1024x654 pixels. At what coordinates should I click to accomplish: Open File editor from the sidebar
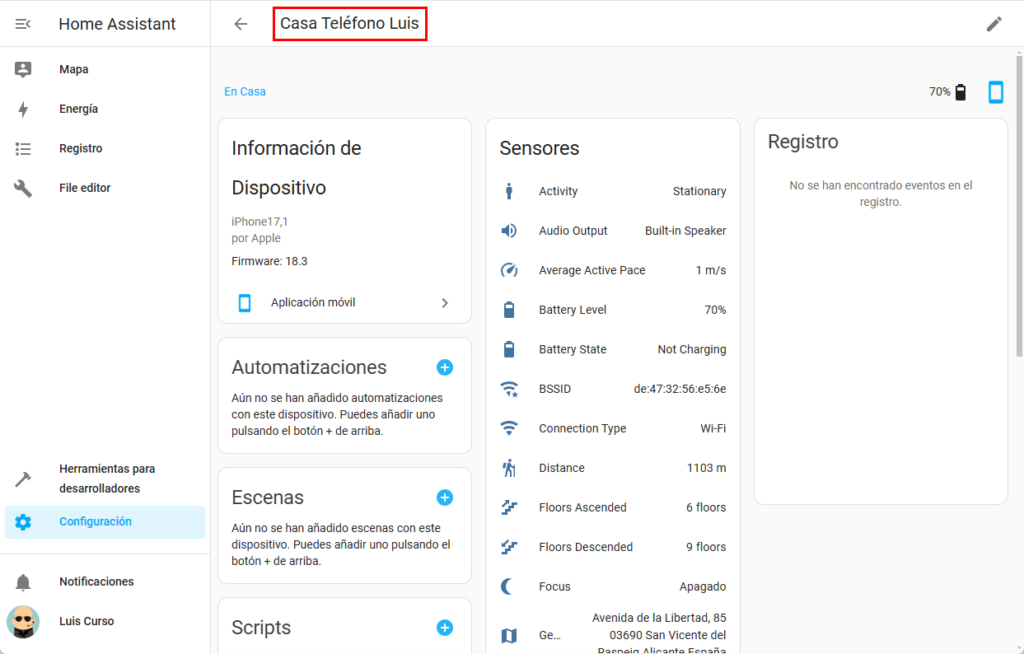84,188
